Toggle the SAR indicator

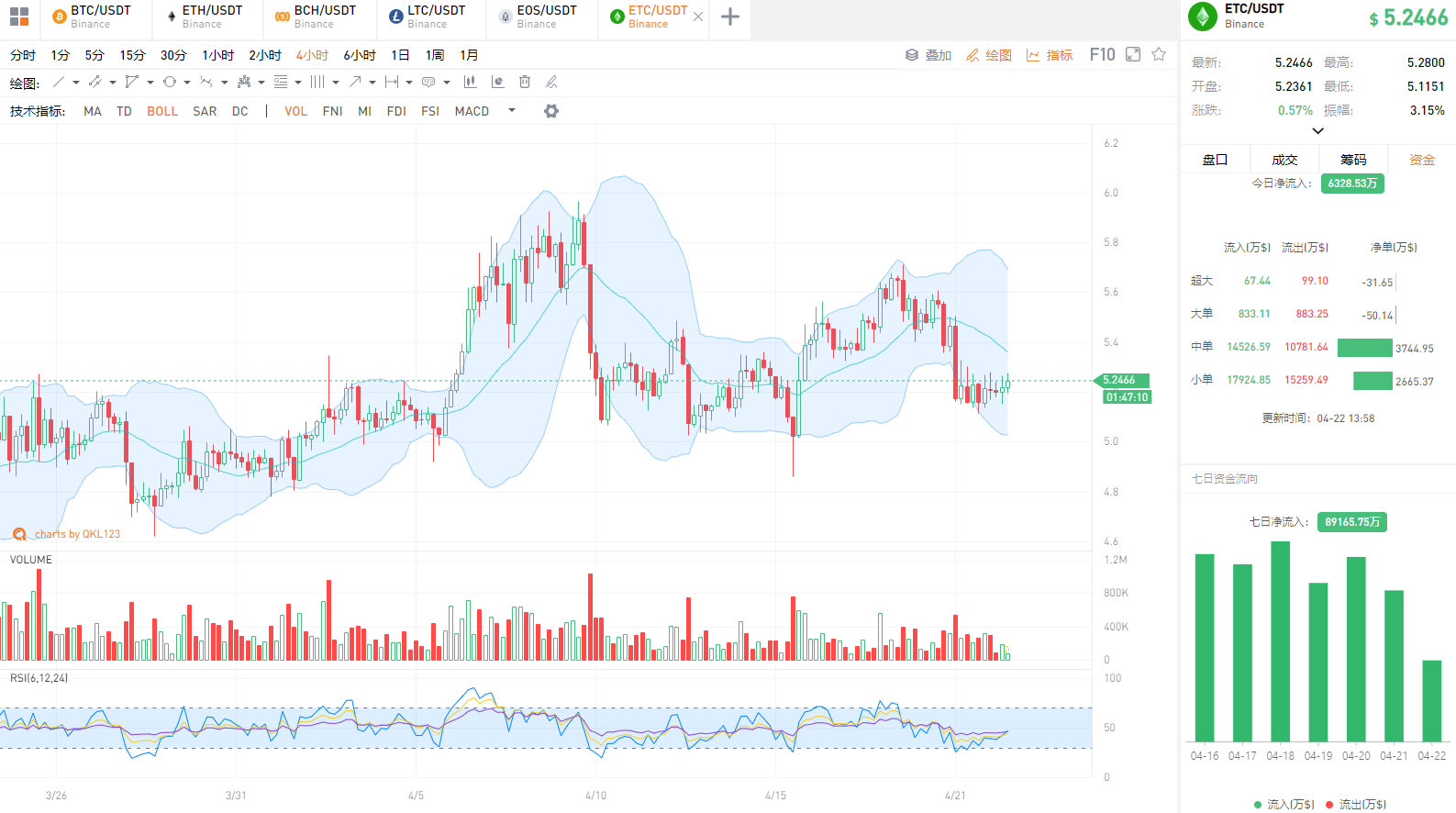tap(205, 111)
